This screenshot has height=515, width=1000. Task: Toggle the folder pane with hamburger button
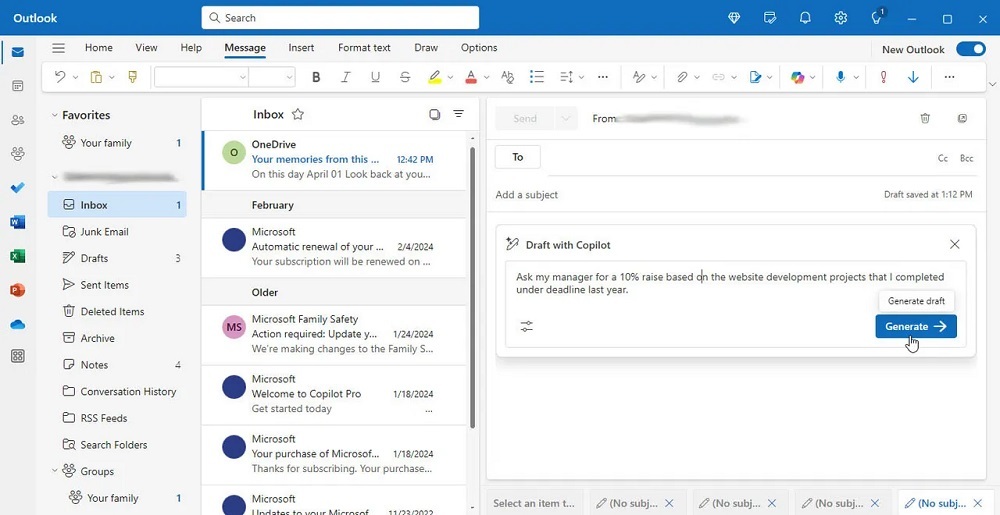tap(58, 48)
